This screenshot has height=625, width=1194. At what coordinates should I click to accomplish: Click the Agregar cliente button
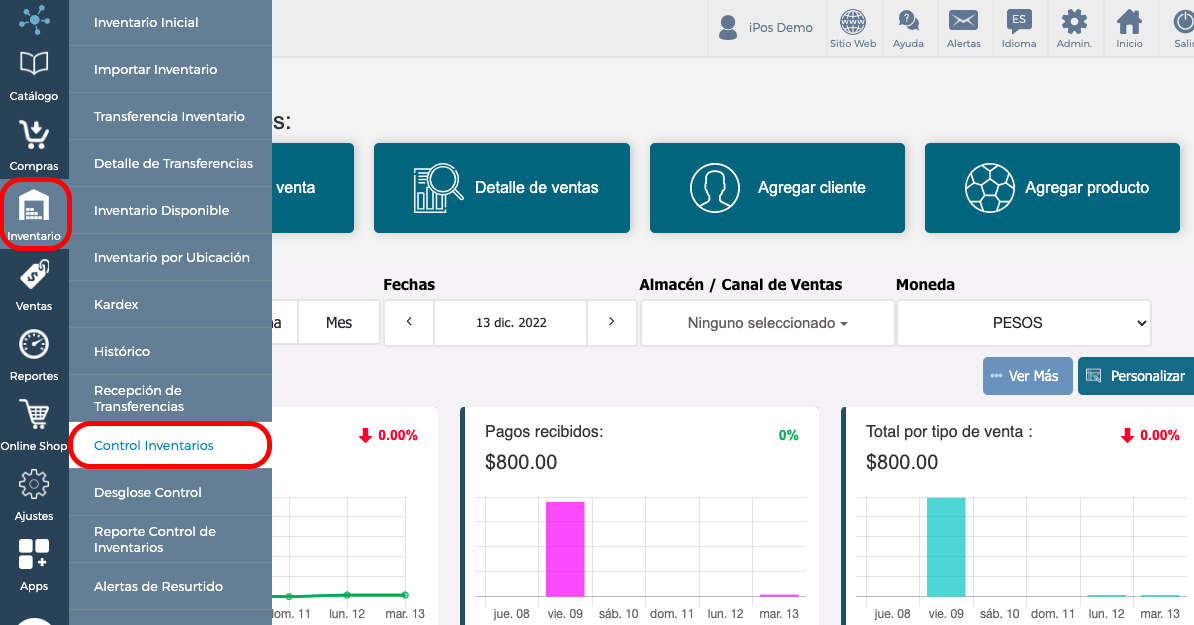pos(777,188)
